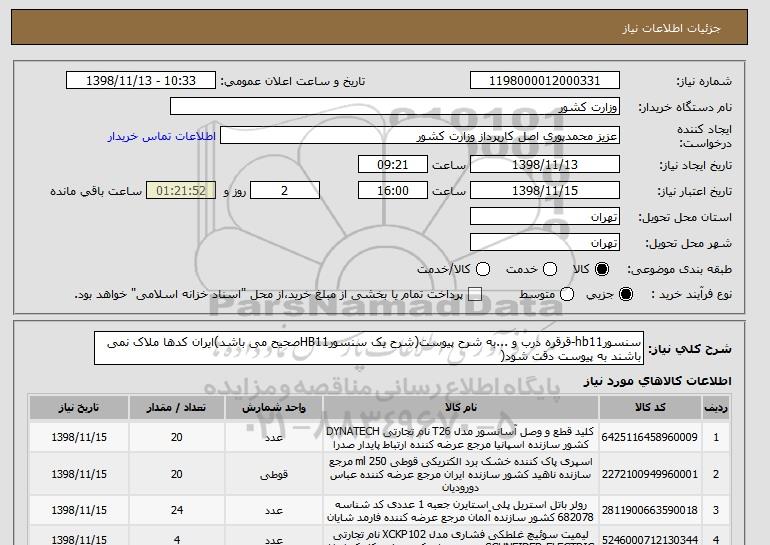Click the polystyrene roller item name

coord(460,511)
